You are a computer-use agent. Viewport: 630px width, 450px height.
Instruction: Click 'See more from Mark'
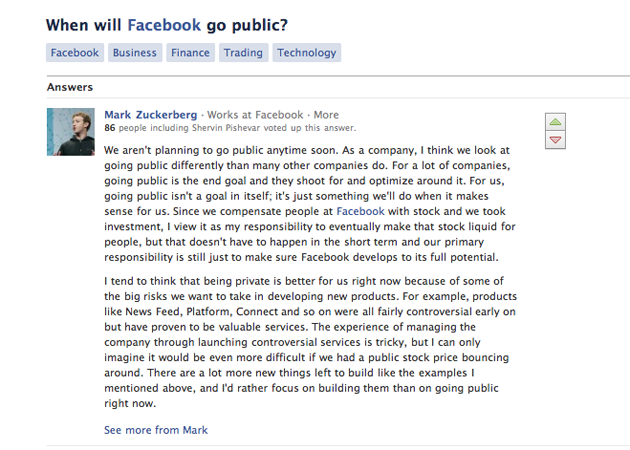156,430
